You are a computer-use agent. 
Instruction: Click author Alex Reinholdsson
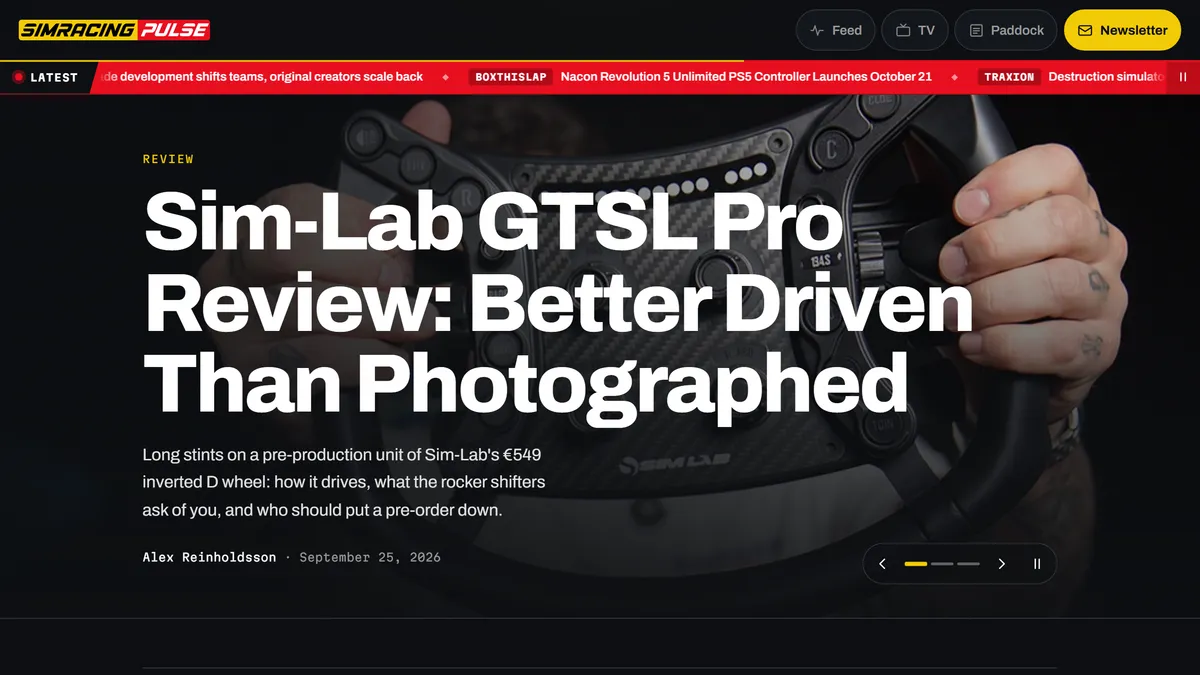pos(209,557)
